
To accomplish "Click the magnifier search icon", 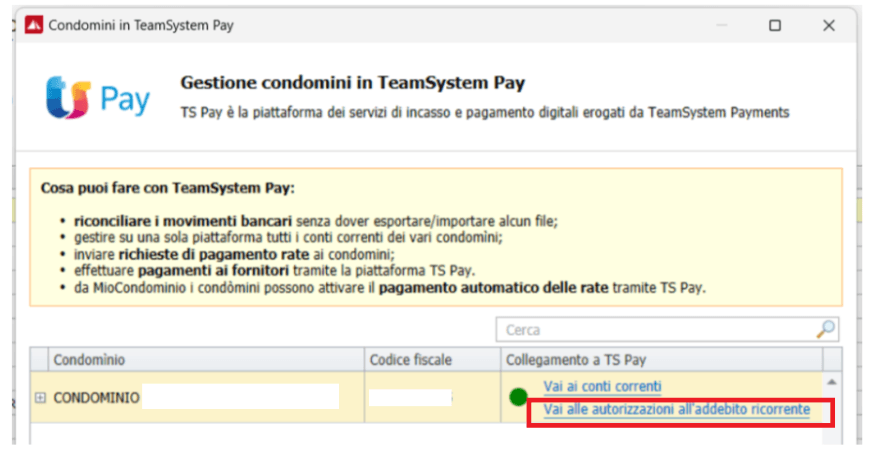I will [x=825, y=329].
